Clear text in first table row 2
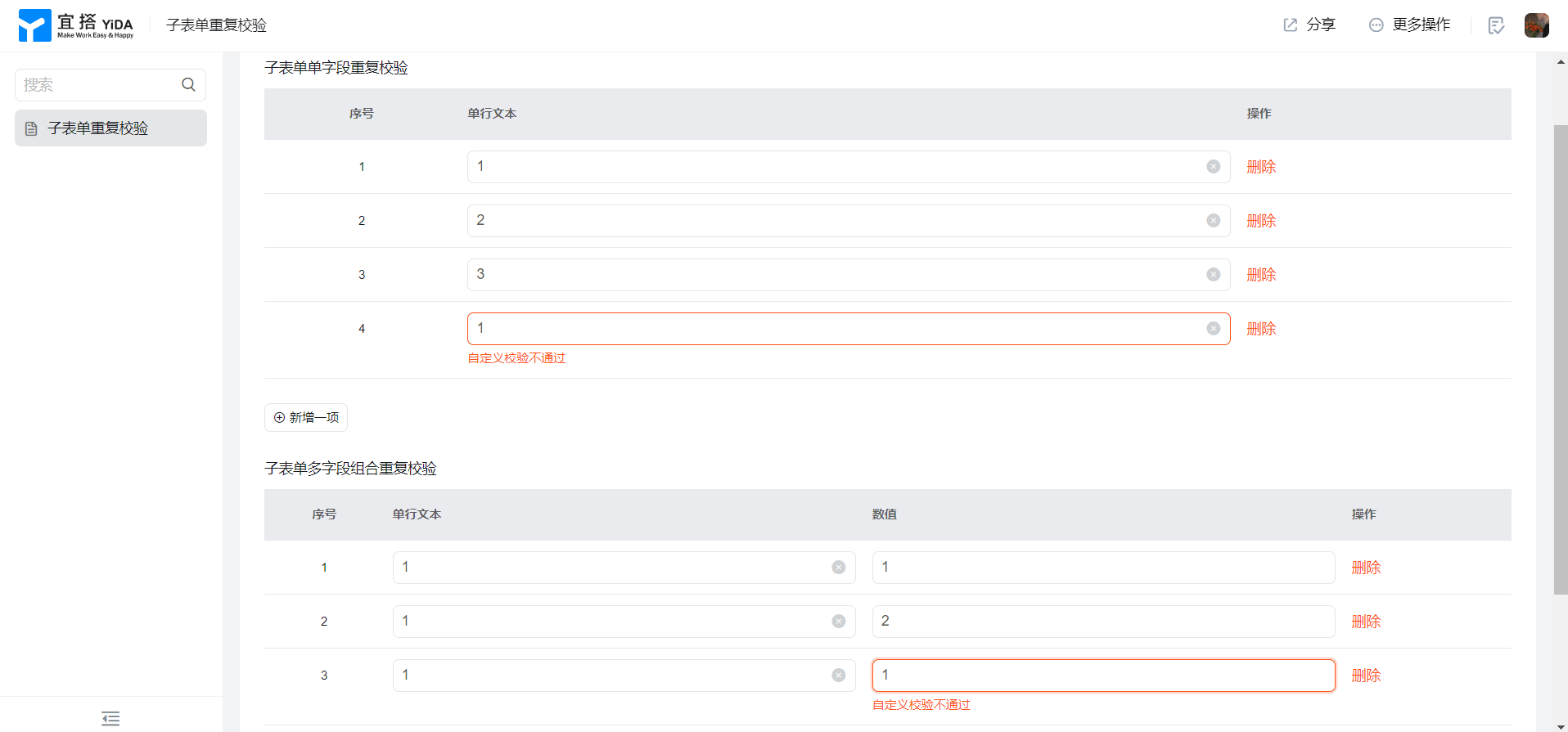The image size is (1568, 732). click(1213, 220)
